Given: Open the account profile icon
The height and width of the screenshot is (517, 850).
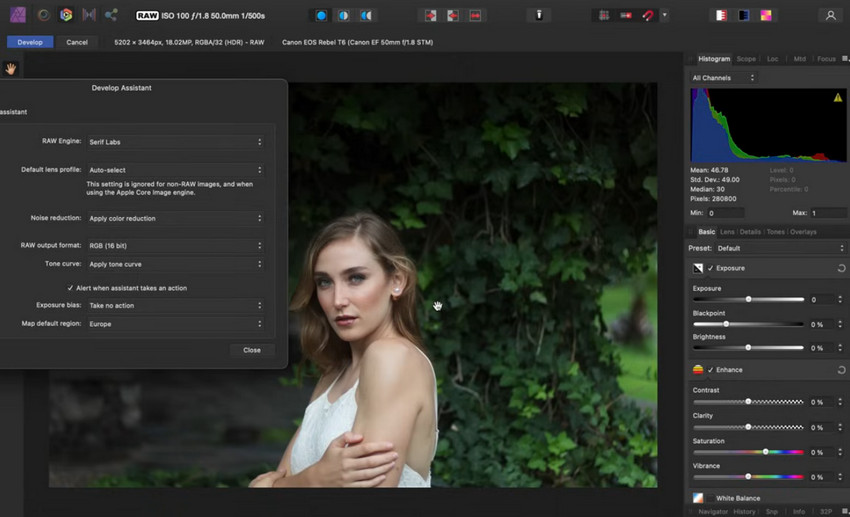Looking at the screenshot, I should pos(830,16).
